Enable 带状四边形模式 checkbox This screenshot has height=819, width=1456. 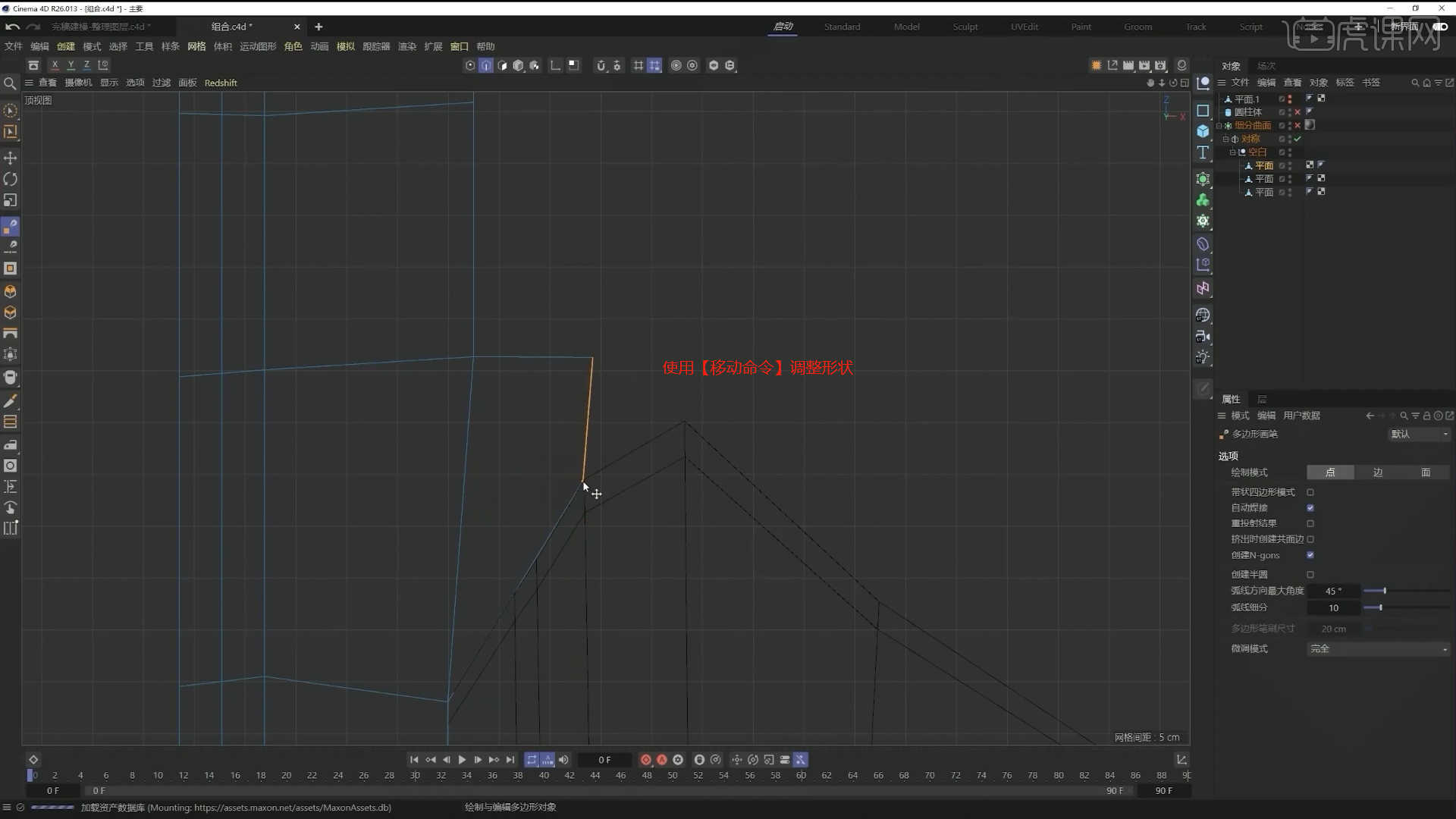coord(1310,492)
